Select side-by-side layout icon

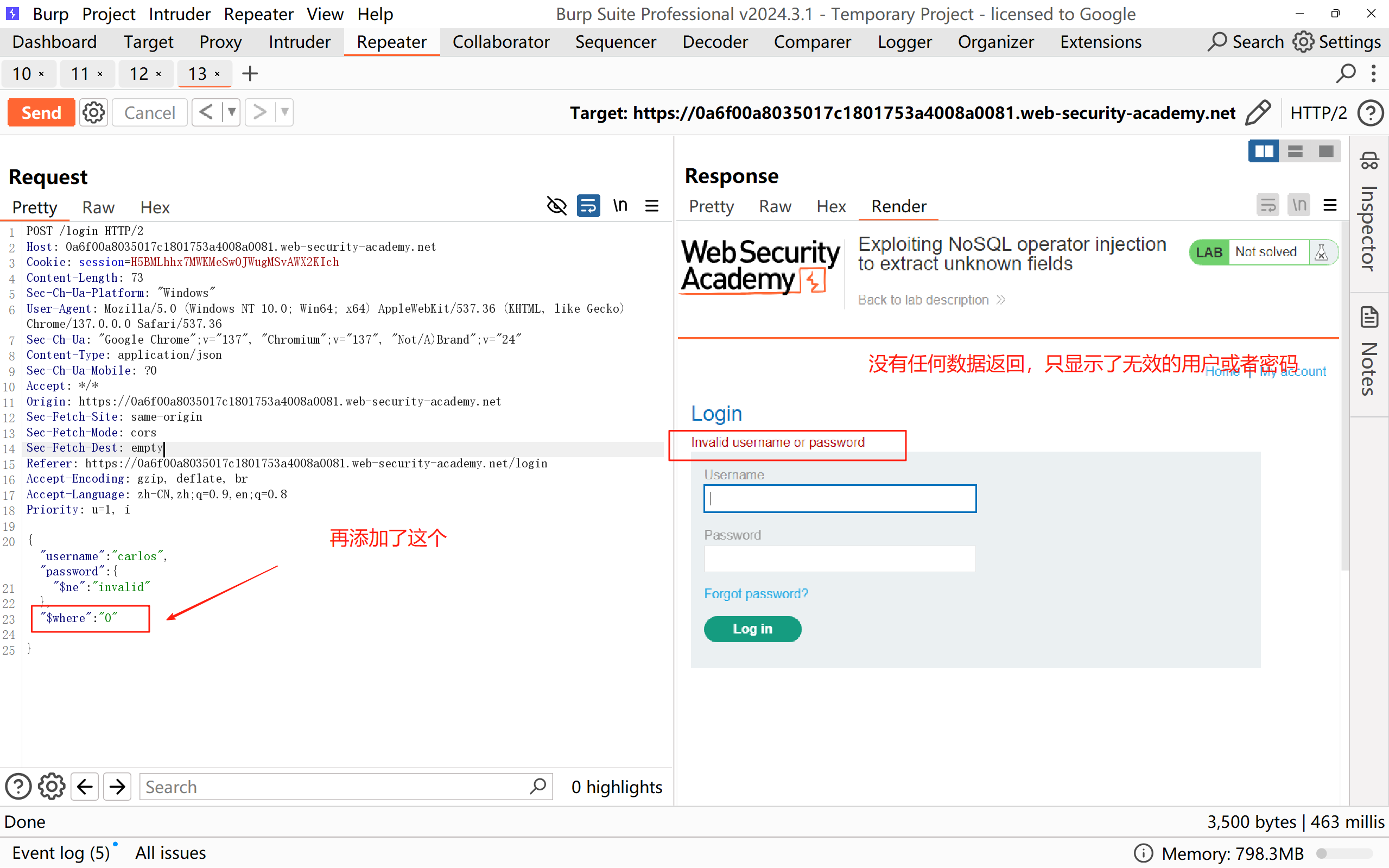pos(1263,151)
